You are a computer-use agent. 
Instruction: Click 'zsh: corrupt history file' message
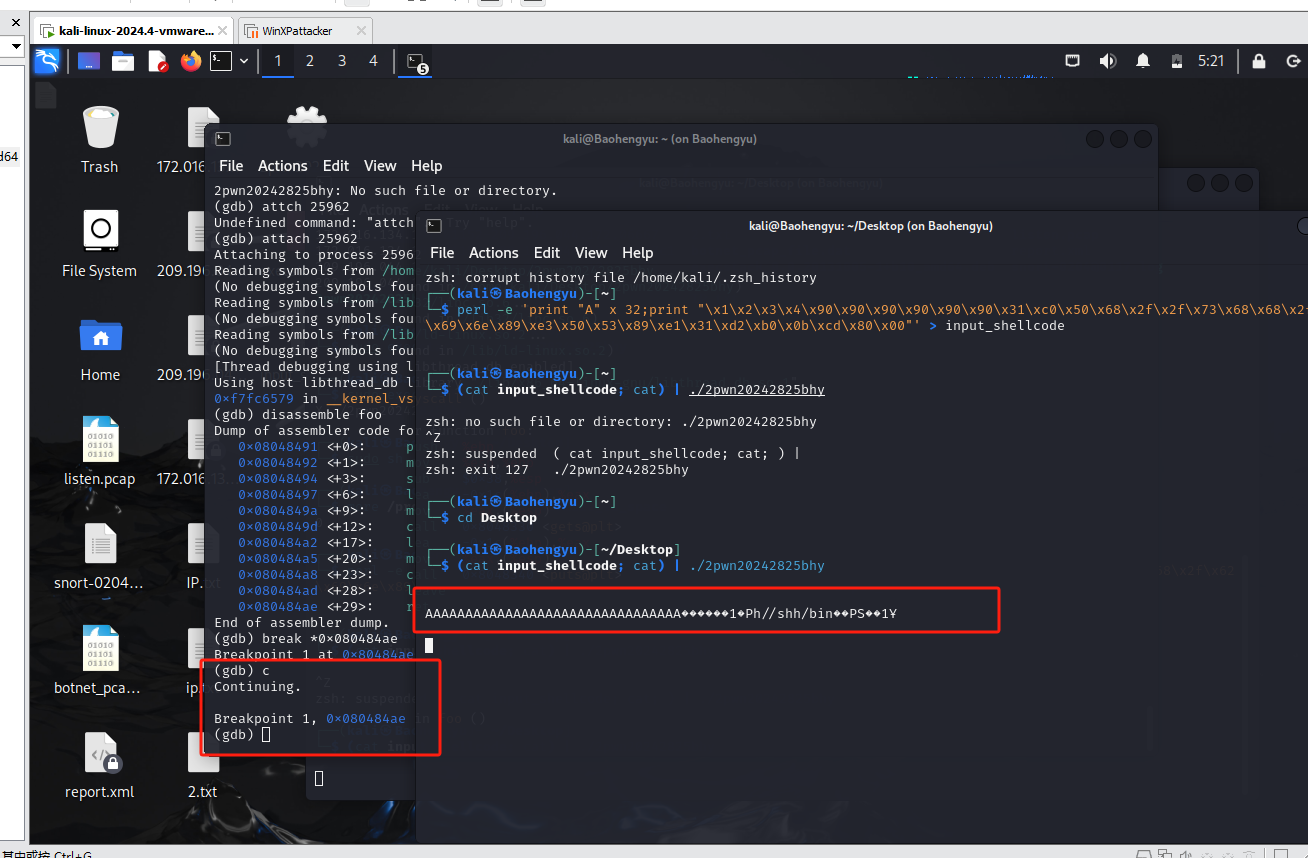tap(621, 278)
